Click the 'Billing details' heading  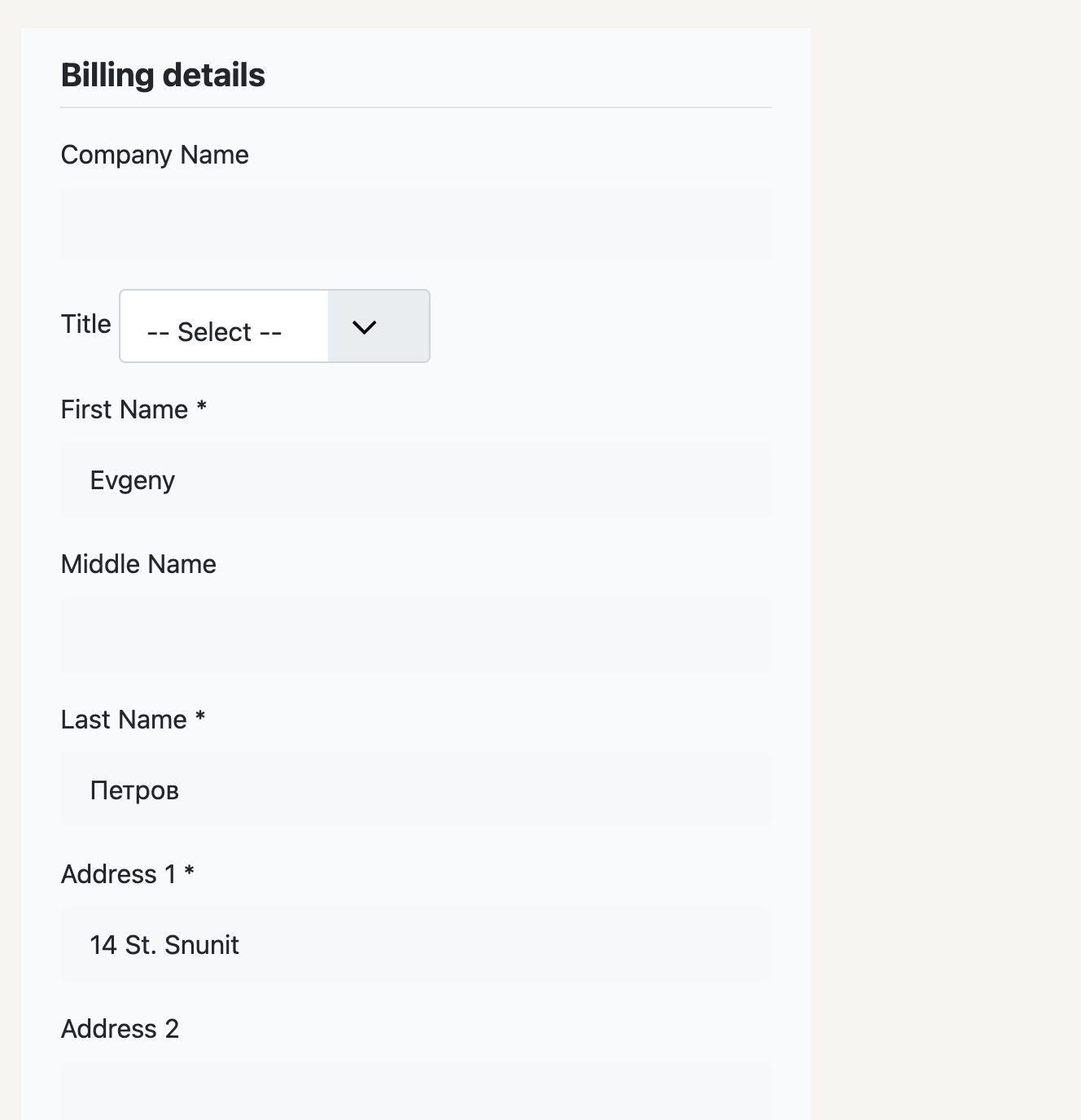[x=163, y=75]
